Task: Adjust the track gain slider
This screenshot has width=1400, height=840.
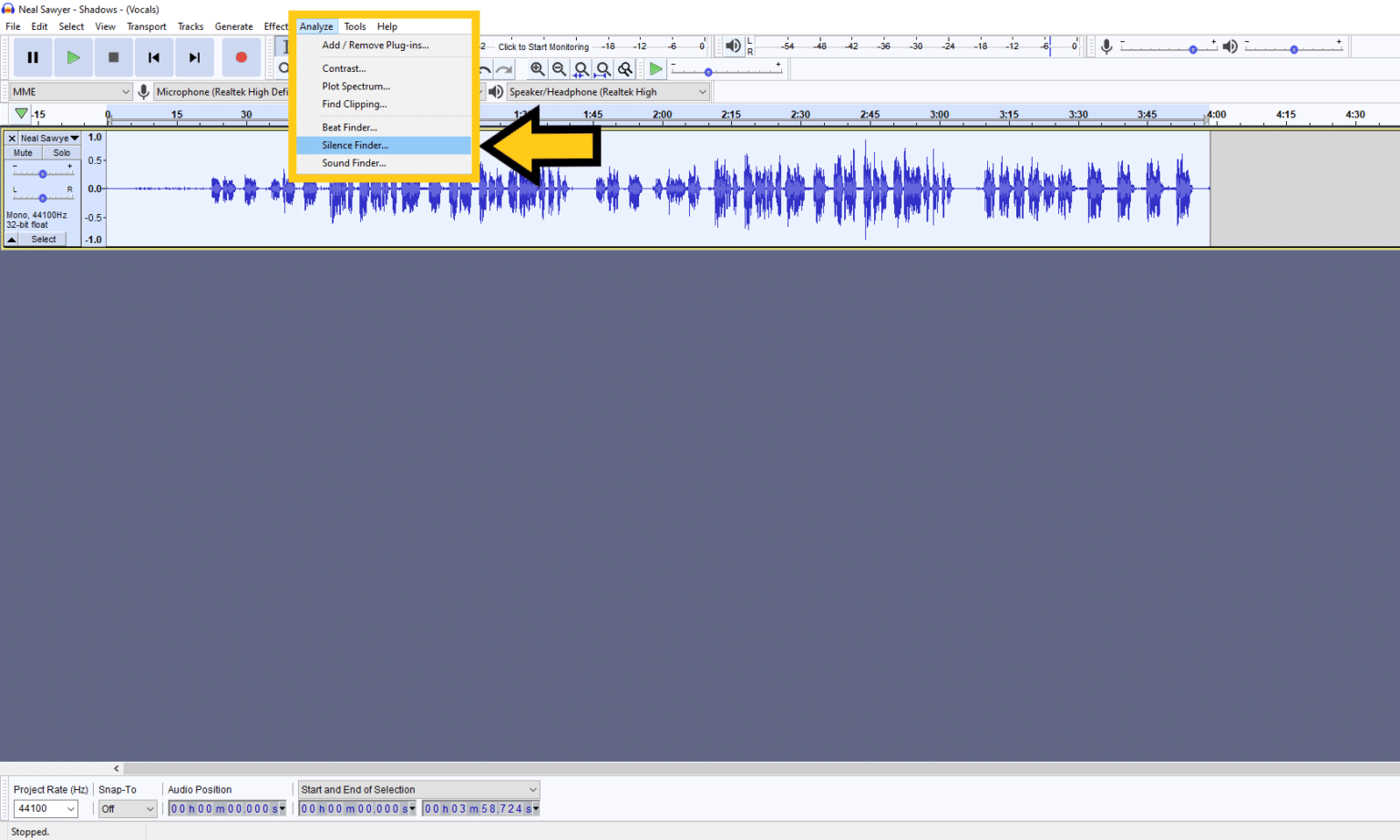Action: click(x=43, y=173)
